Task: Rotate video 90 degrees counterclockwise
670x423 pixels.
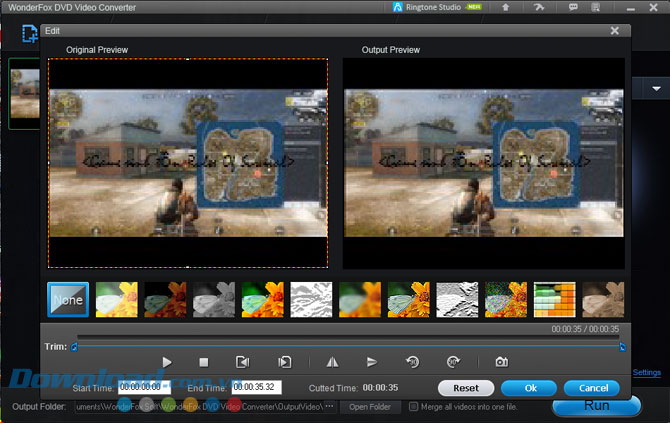Action: click(x=412, y=362)
